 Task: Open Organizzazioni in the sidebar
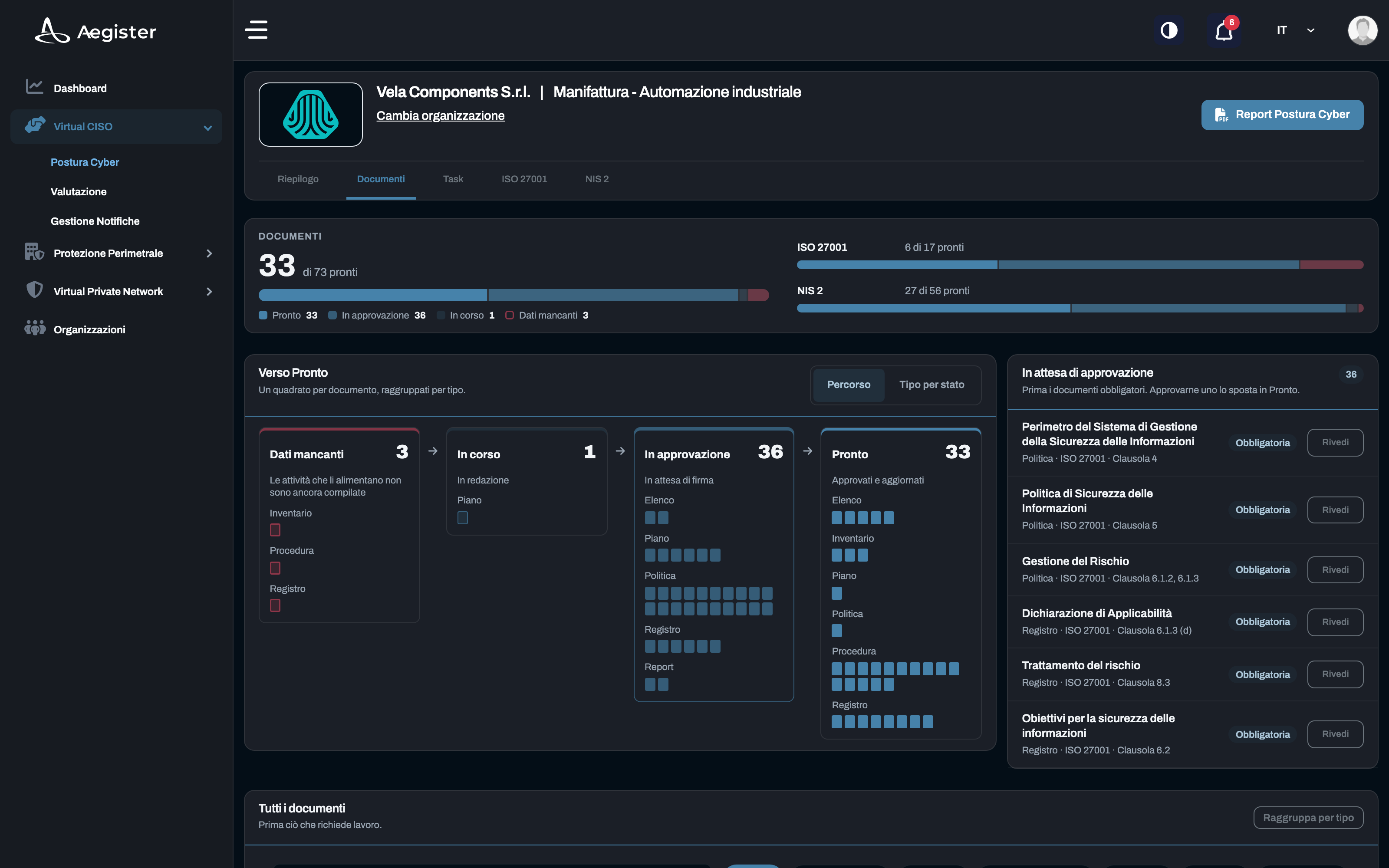coord(89,330)
